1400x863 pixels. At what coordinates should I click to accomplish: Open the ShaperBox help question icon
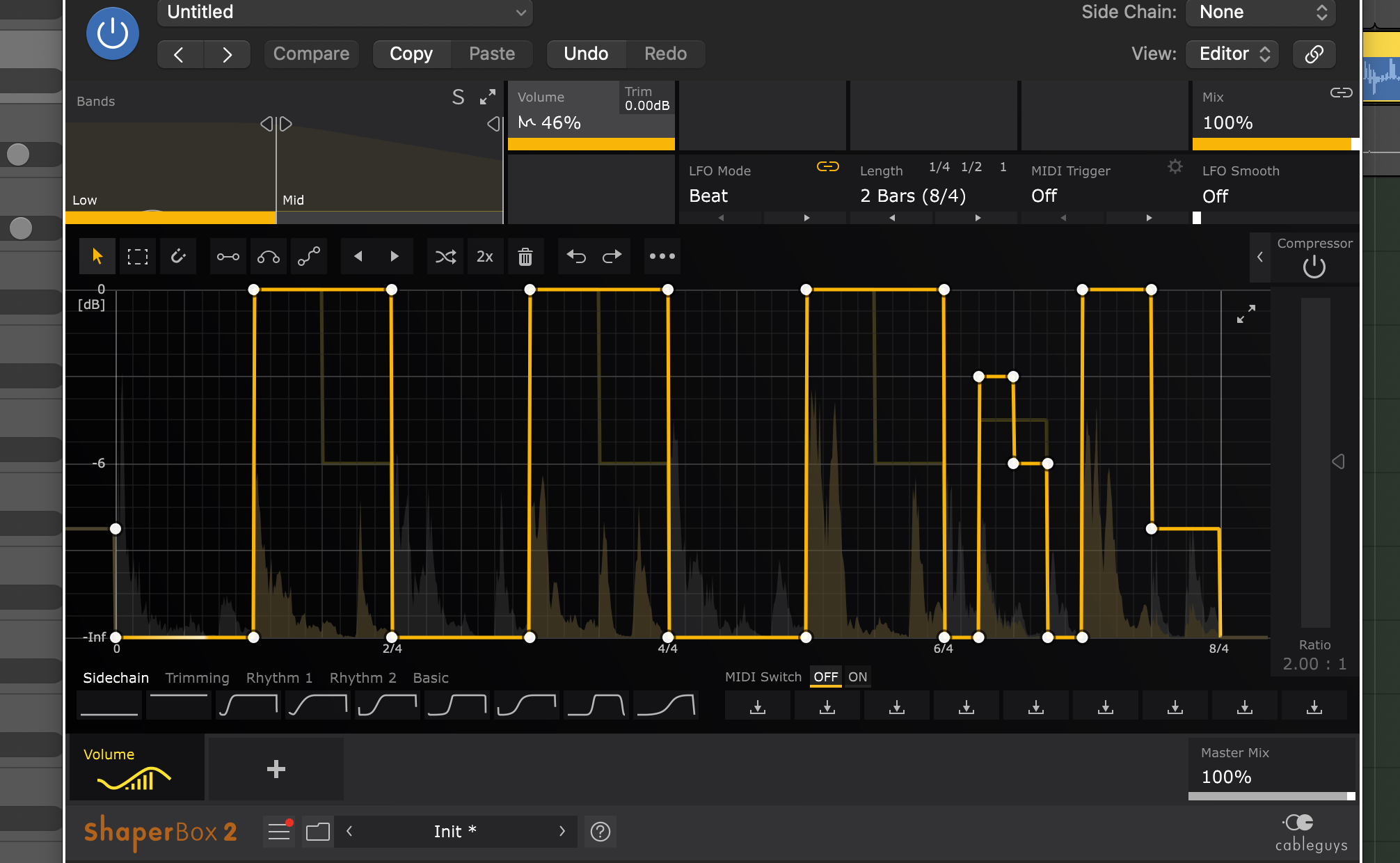click(x=600, y=831)
